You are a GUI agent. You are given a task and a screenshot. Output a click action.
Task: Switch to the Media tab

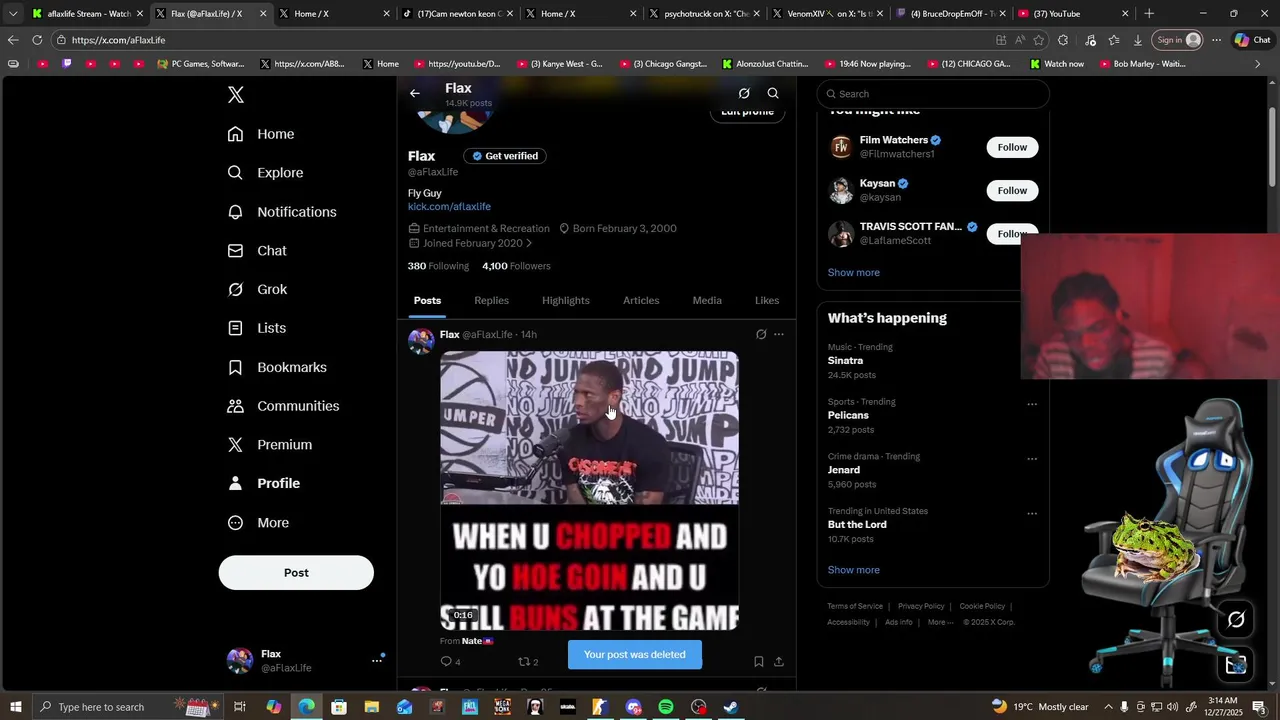pyautogui.click(x=707, y=301)
